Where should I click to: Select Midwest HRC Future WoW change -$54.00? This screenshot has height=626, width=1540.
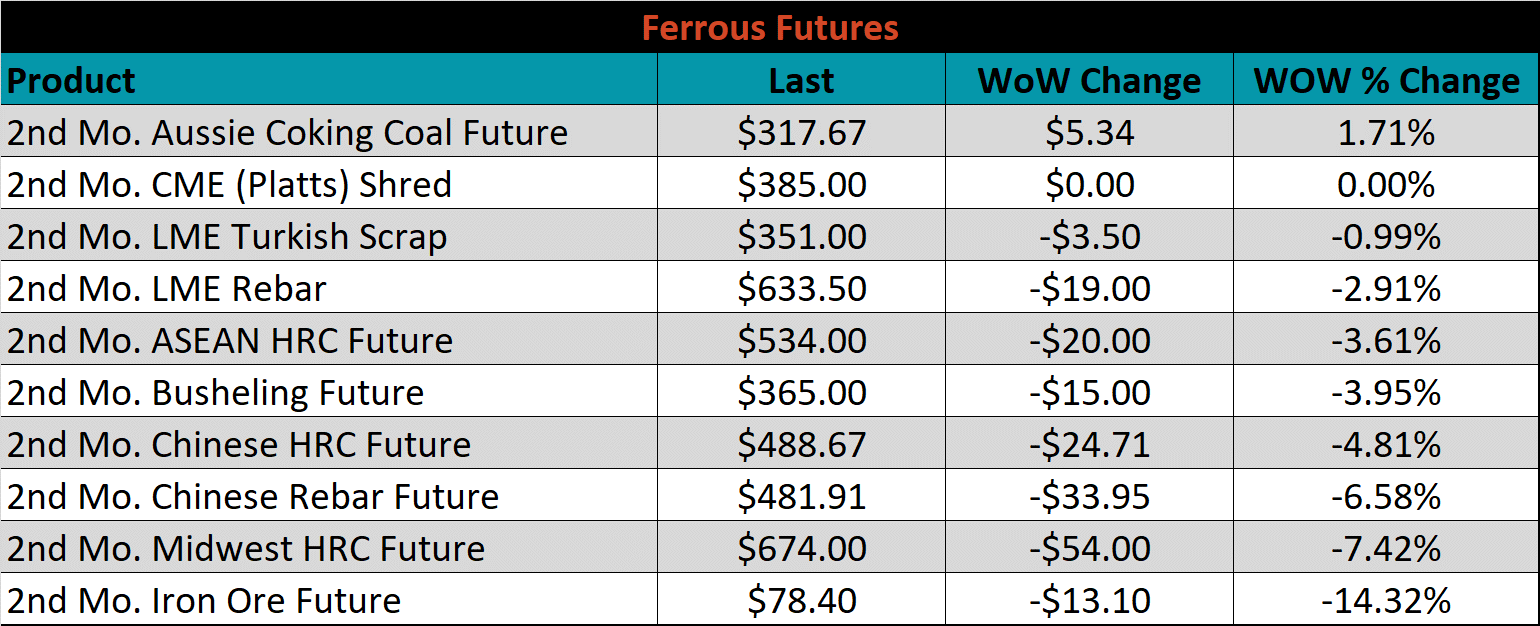coord(1089,548)
